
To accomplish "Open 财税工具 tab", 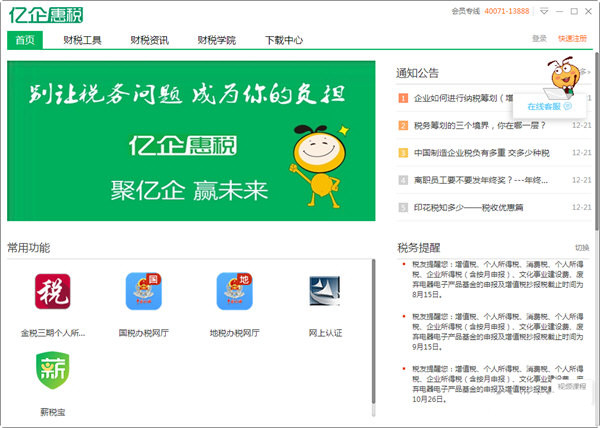I will (82, 40).
